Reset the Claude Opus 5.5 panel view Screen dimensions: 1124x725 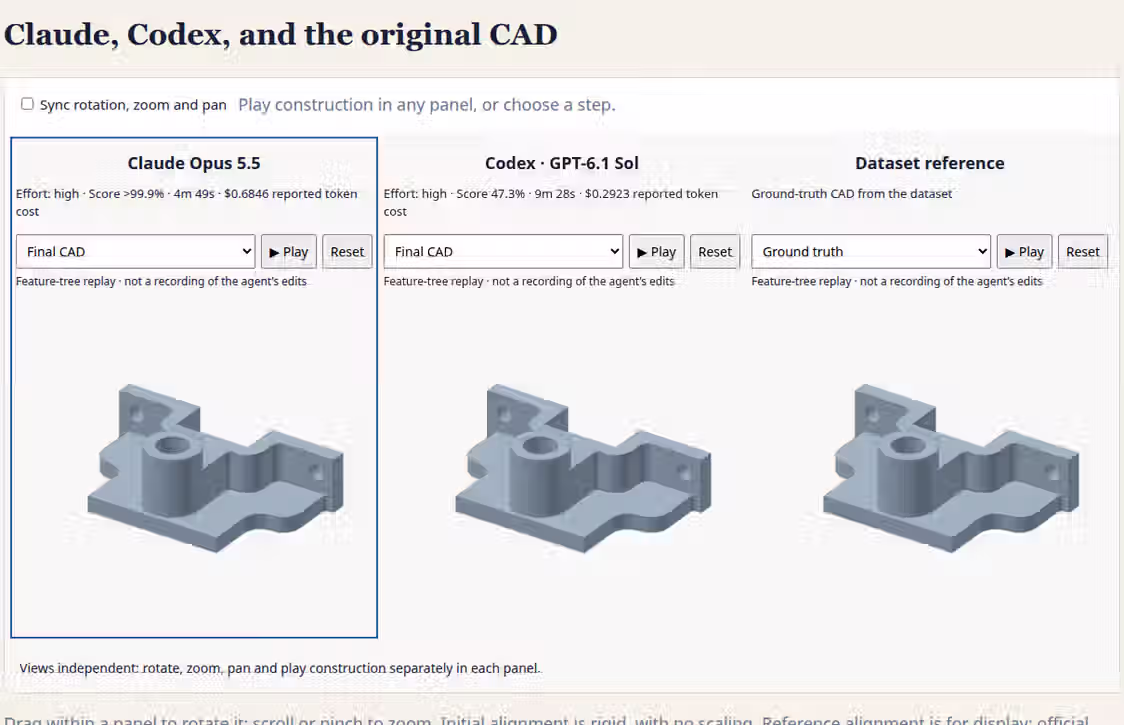pos(347,252)
